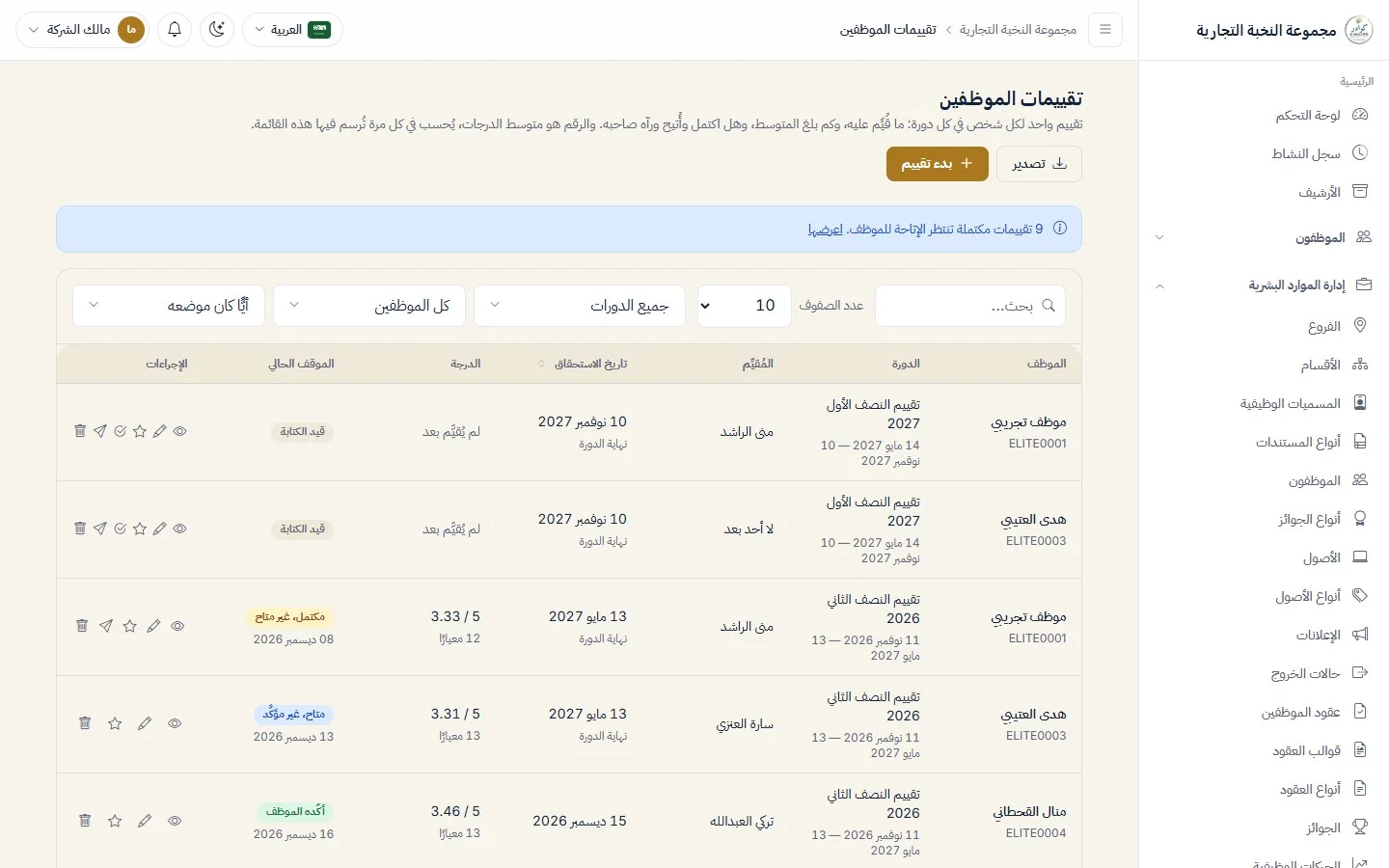The width and height of the screenshot is (1389, 868).
Task: View the لا أحد بعد row with eye icon
Action: coord(179,529)
